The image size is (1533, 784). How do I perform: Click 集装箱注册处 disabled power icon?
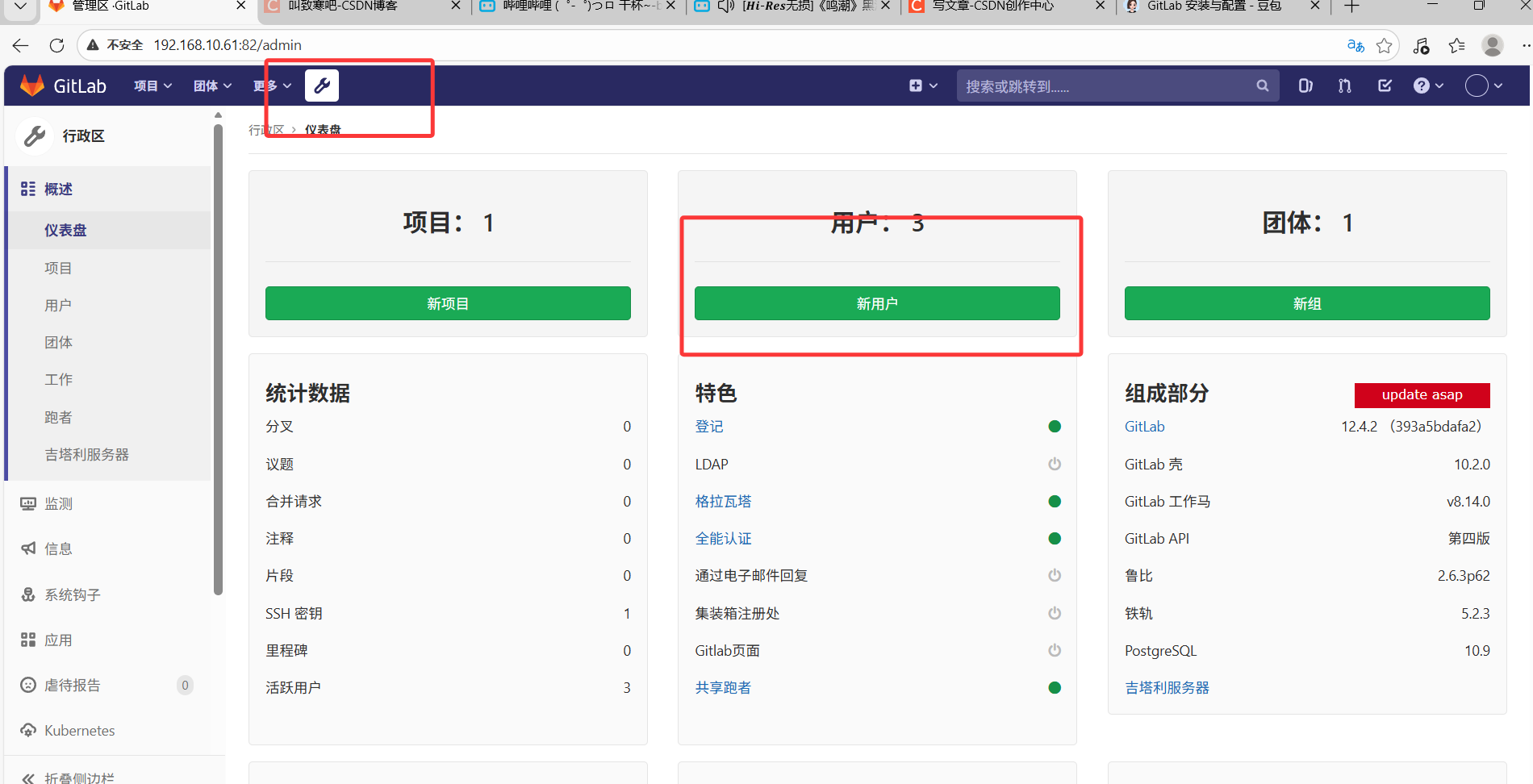click(1055, 613)
